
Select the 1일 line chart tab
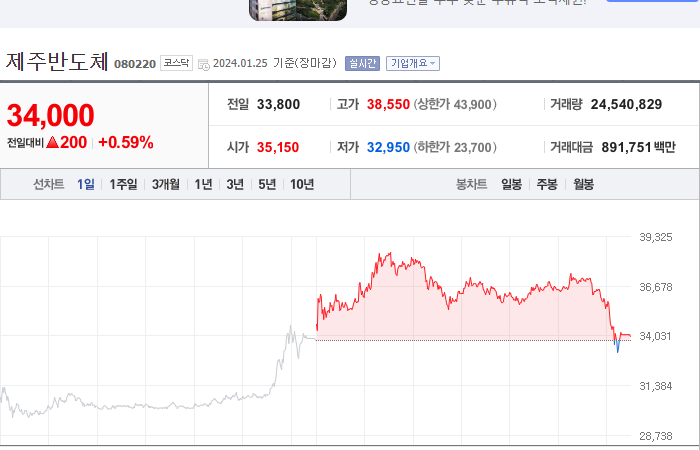(86, 184)
